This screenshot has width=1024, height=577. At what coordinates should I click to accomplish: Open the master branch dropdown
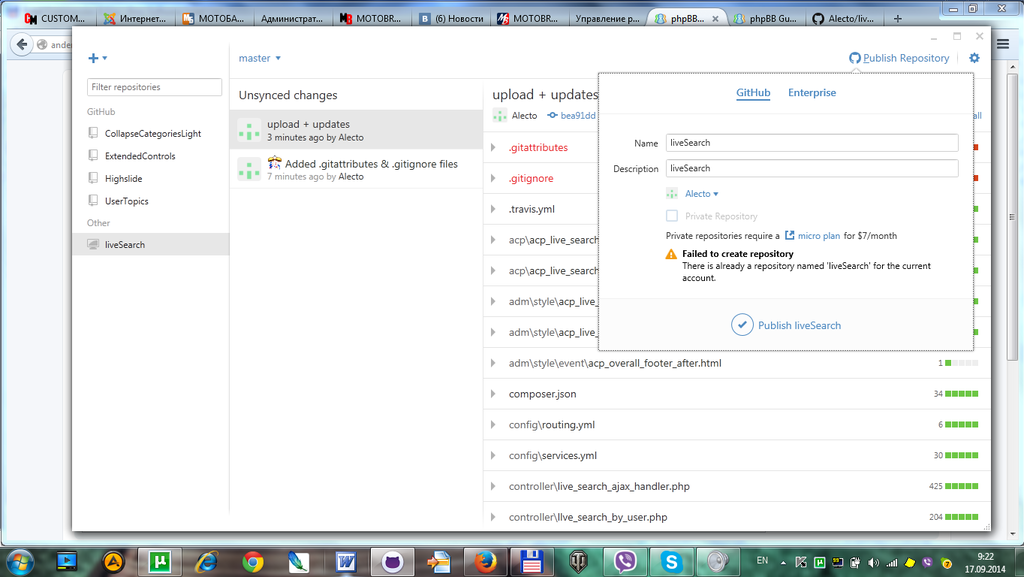260,58
